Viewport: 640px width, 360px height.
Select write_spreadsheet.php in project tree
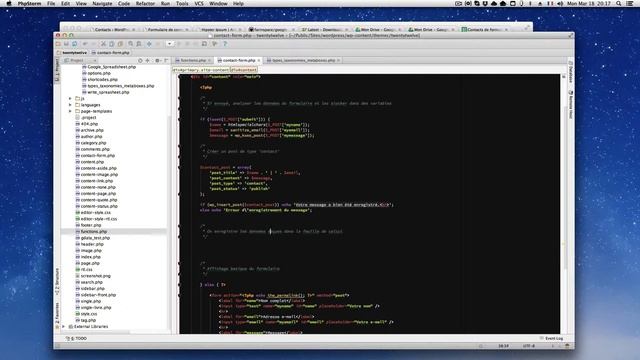point(108,92)
